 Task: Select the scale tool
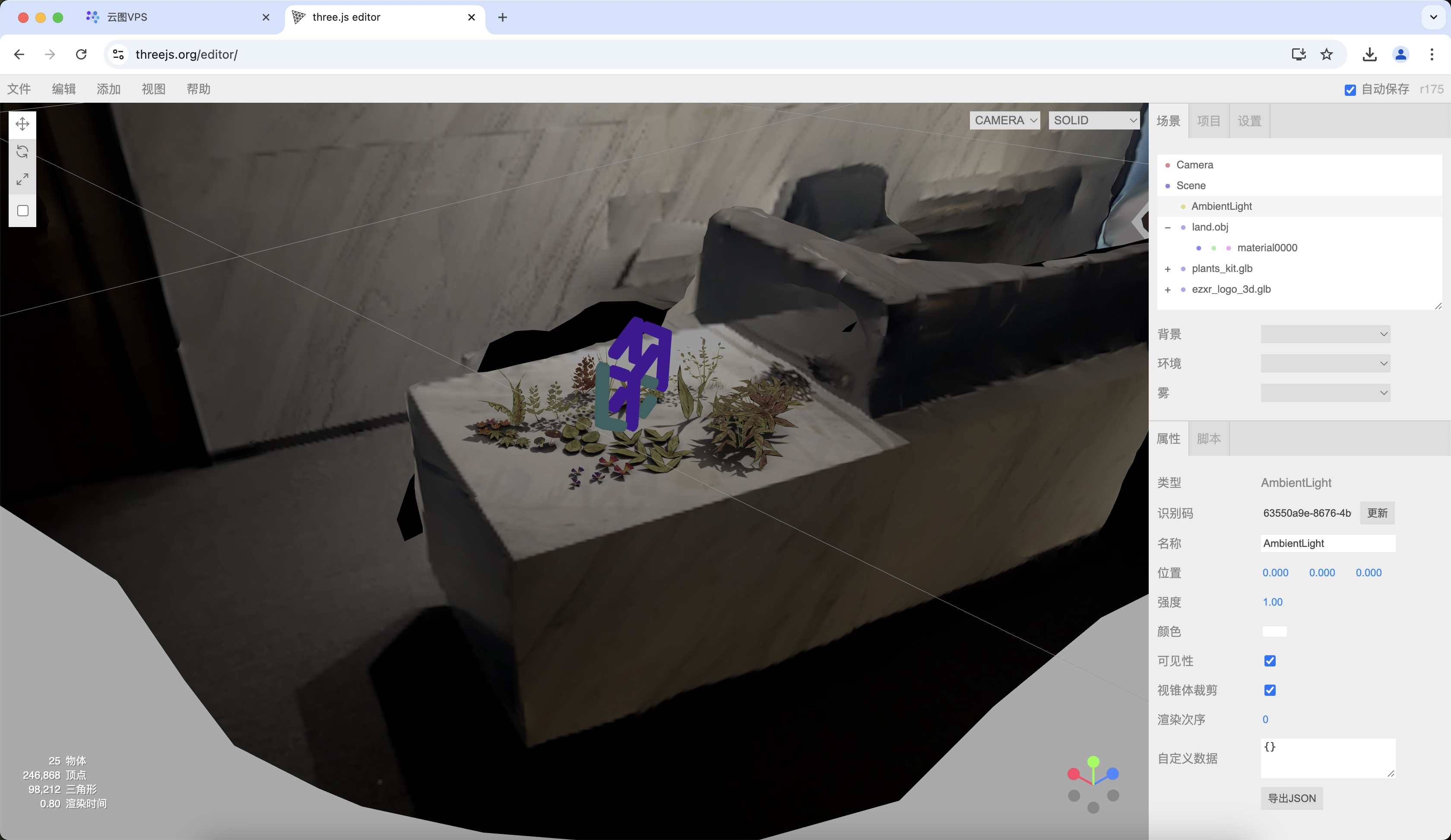click(x=22, y=180)
